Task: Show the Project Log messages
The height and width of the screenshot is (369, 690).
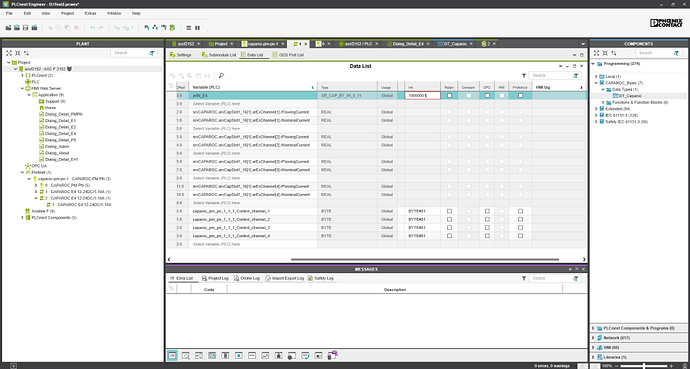Action: pyautogui.click(x=215, y=278)
